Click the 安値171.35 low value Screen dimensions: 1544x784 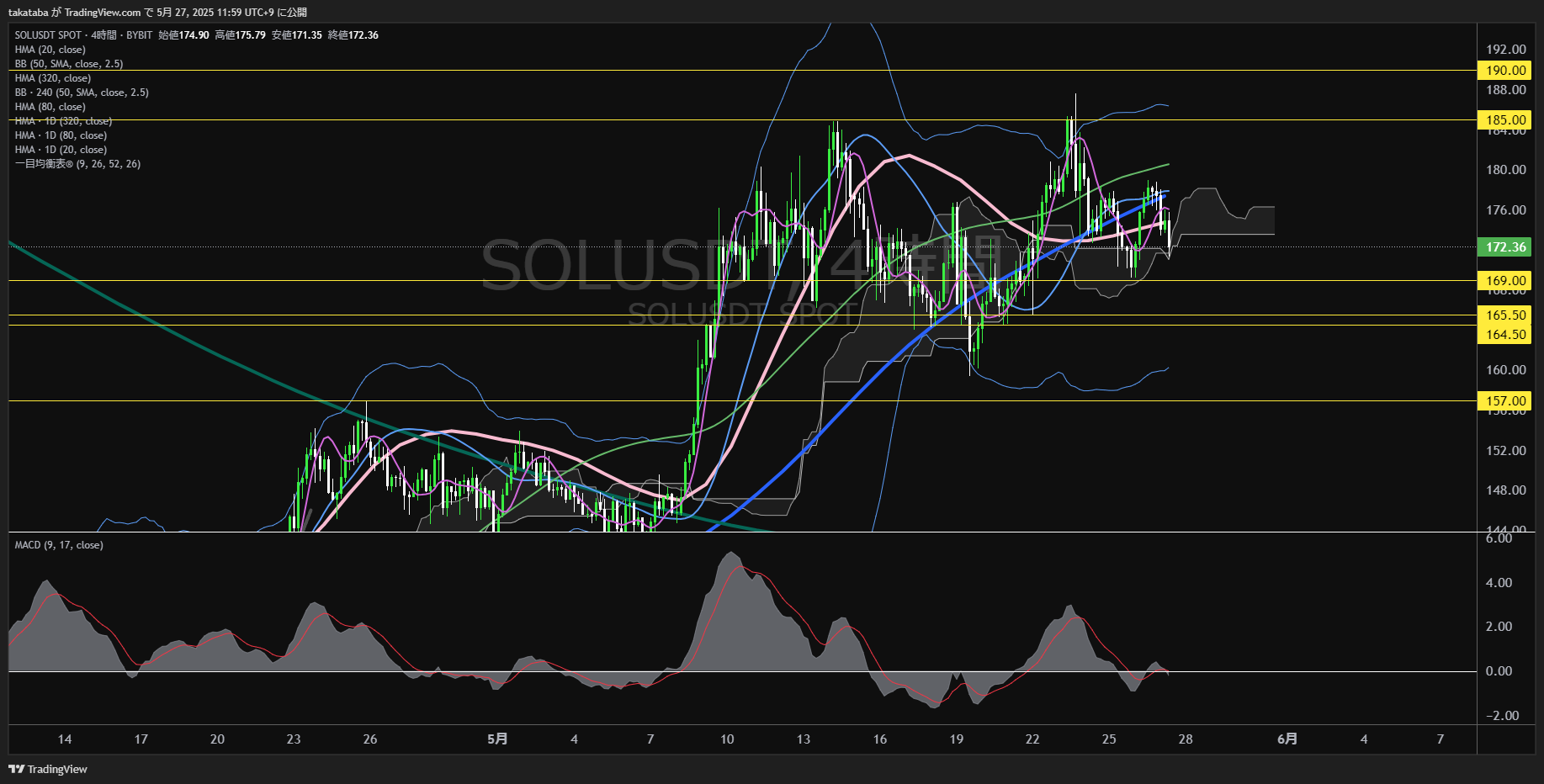296,35
